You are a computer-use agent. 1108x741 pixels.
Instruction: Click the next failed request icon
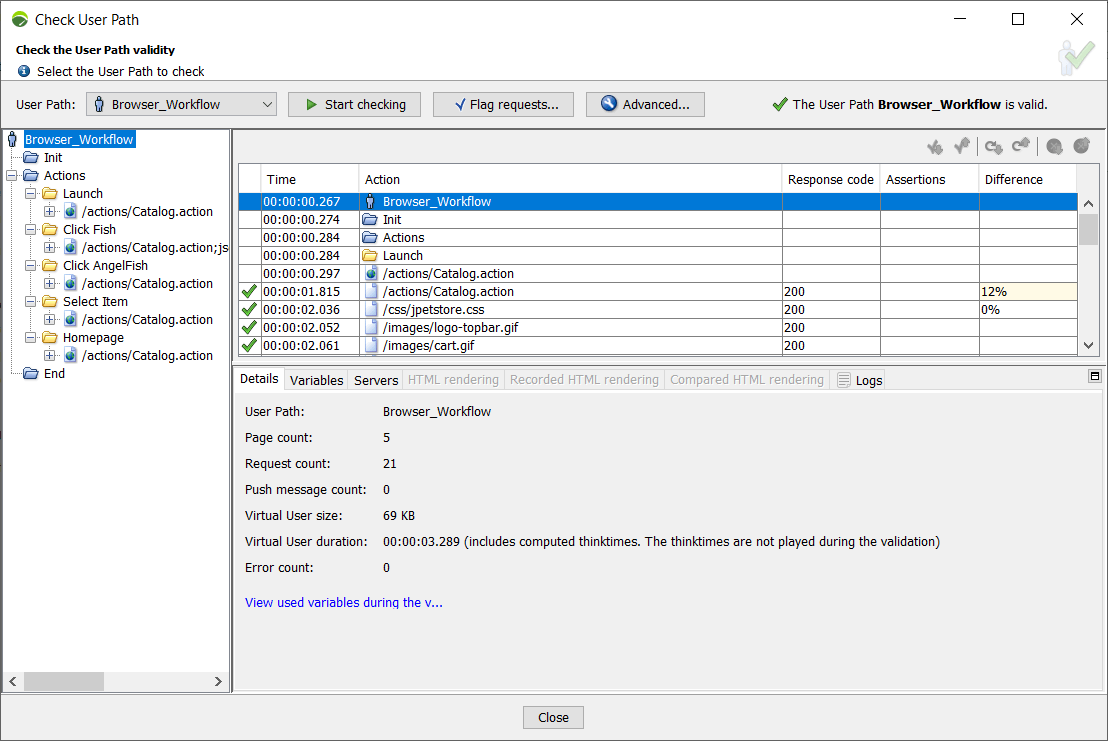[x=1054, y=147]
